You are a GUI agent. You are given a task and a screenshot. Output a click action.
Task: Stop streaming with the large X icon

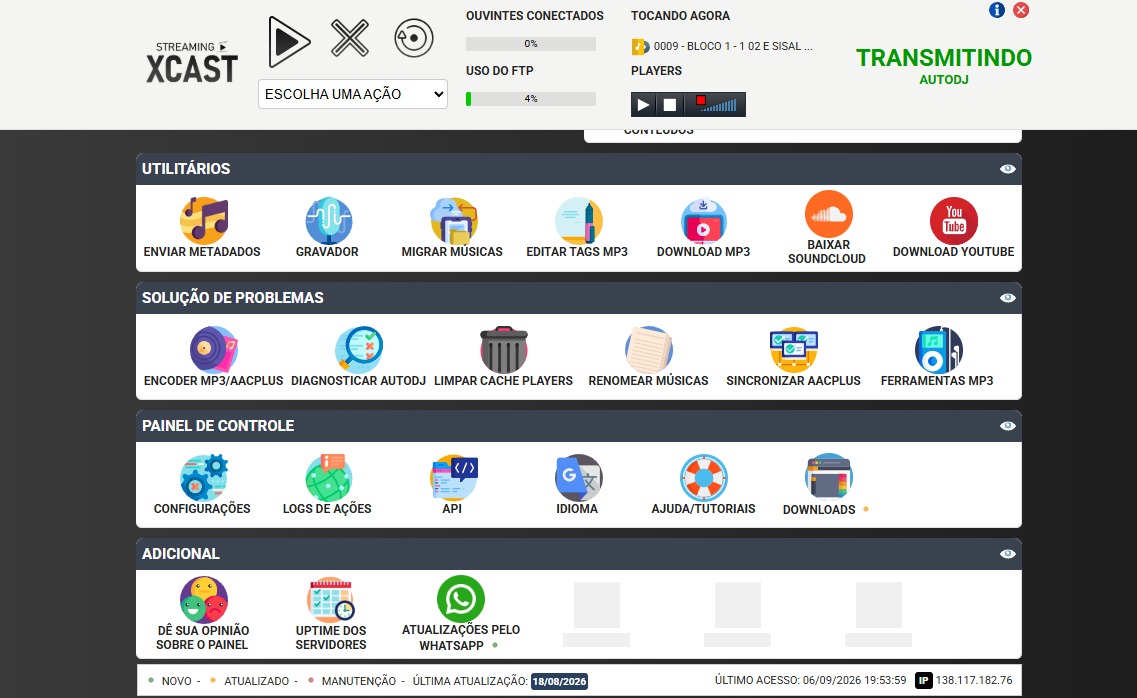tap(350, 38)
